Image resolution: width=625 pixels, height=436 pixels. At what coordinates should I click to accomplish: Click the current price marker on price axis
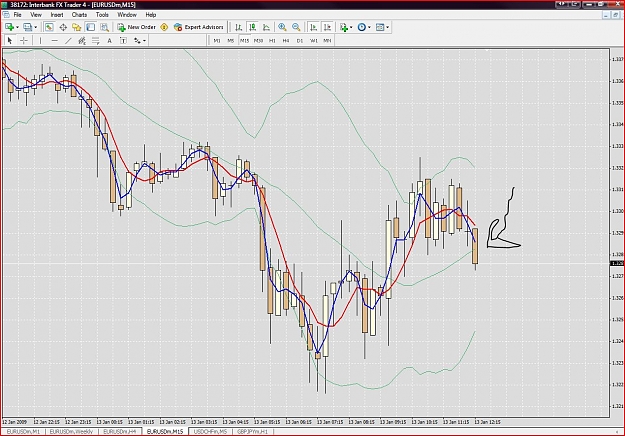(x=617, y=263)
